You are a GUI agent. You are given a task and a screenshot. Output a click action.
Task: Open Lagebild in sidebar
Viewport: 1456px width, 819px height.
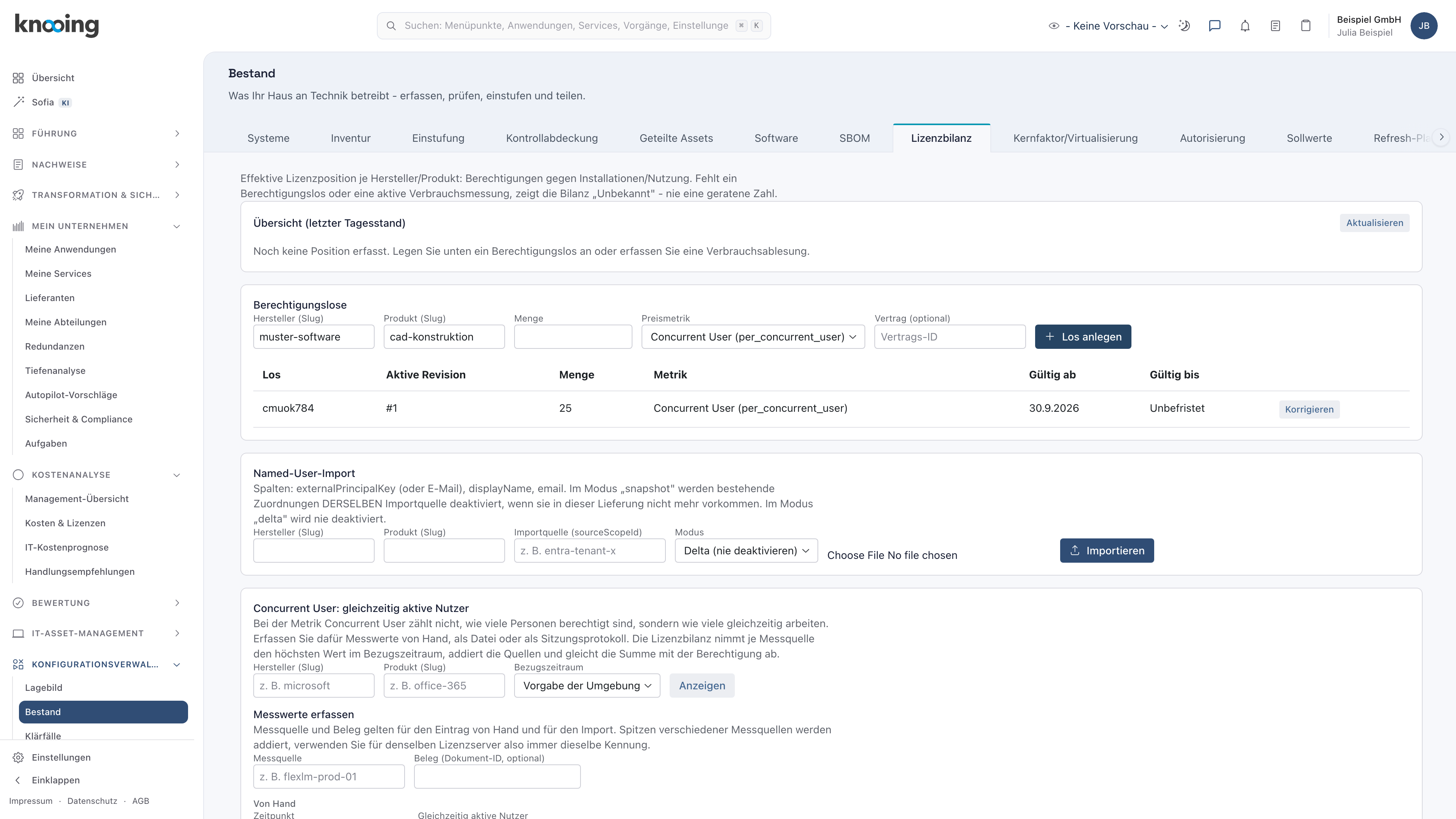[44, 687]
